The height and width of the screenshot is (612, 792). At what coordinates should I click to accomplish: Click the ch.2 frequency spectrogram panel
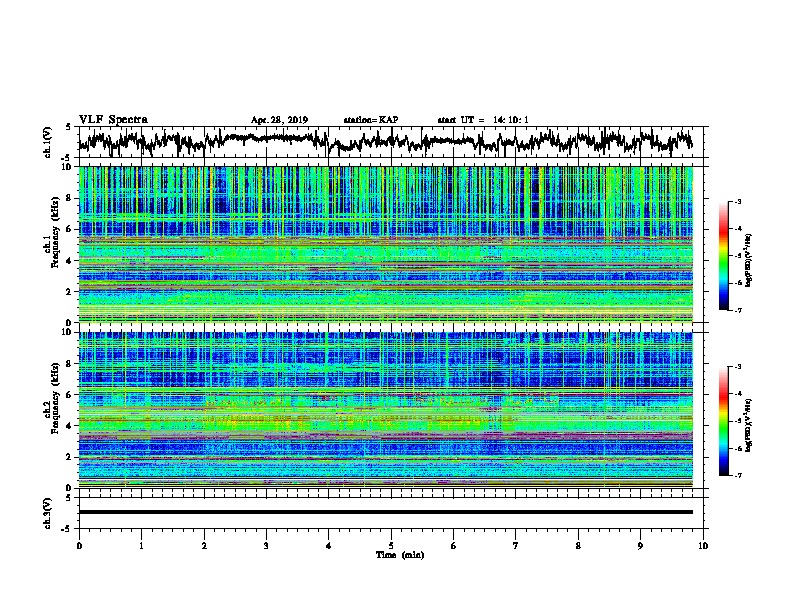pyautogui.click(x=385, y=410)
